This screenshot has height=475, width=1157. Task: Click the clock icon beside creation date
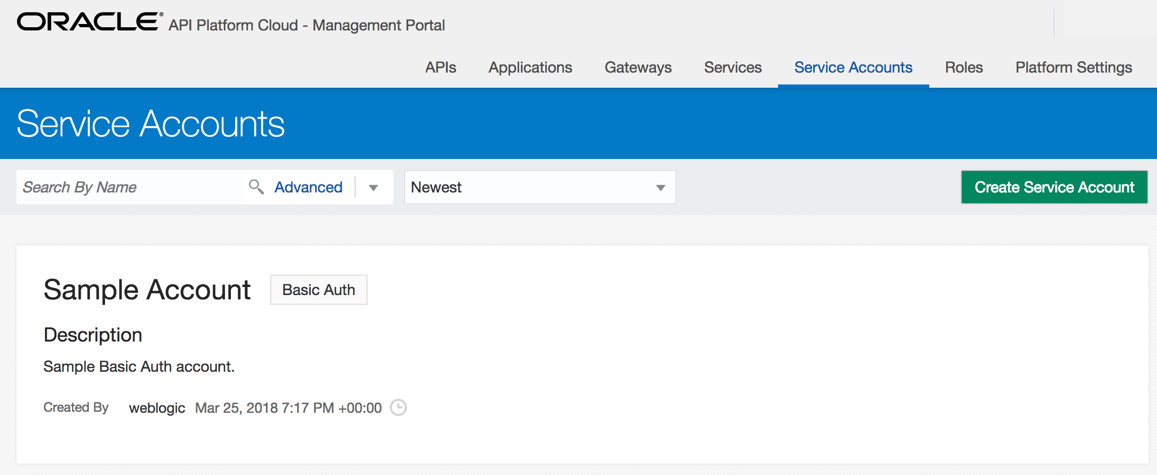[398, 407]
